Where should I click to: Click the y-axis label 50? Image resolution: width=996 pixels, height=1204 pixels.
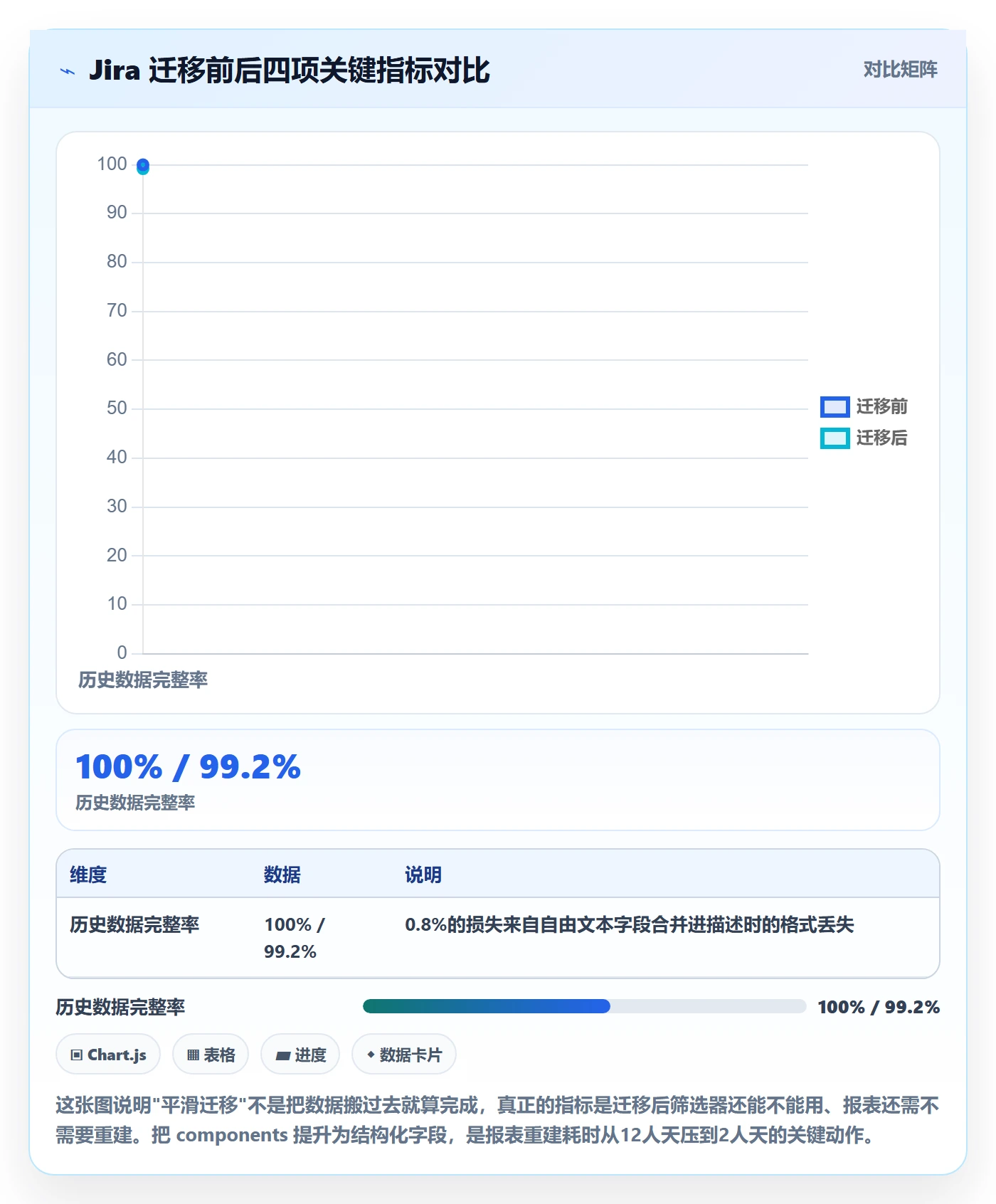click(x=117, y=408)
